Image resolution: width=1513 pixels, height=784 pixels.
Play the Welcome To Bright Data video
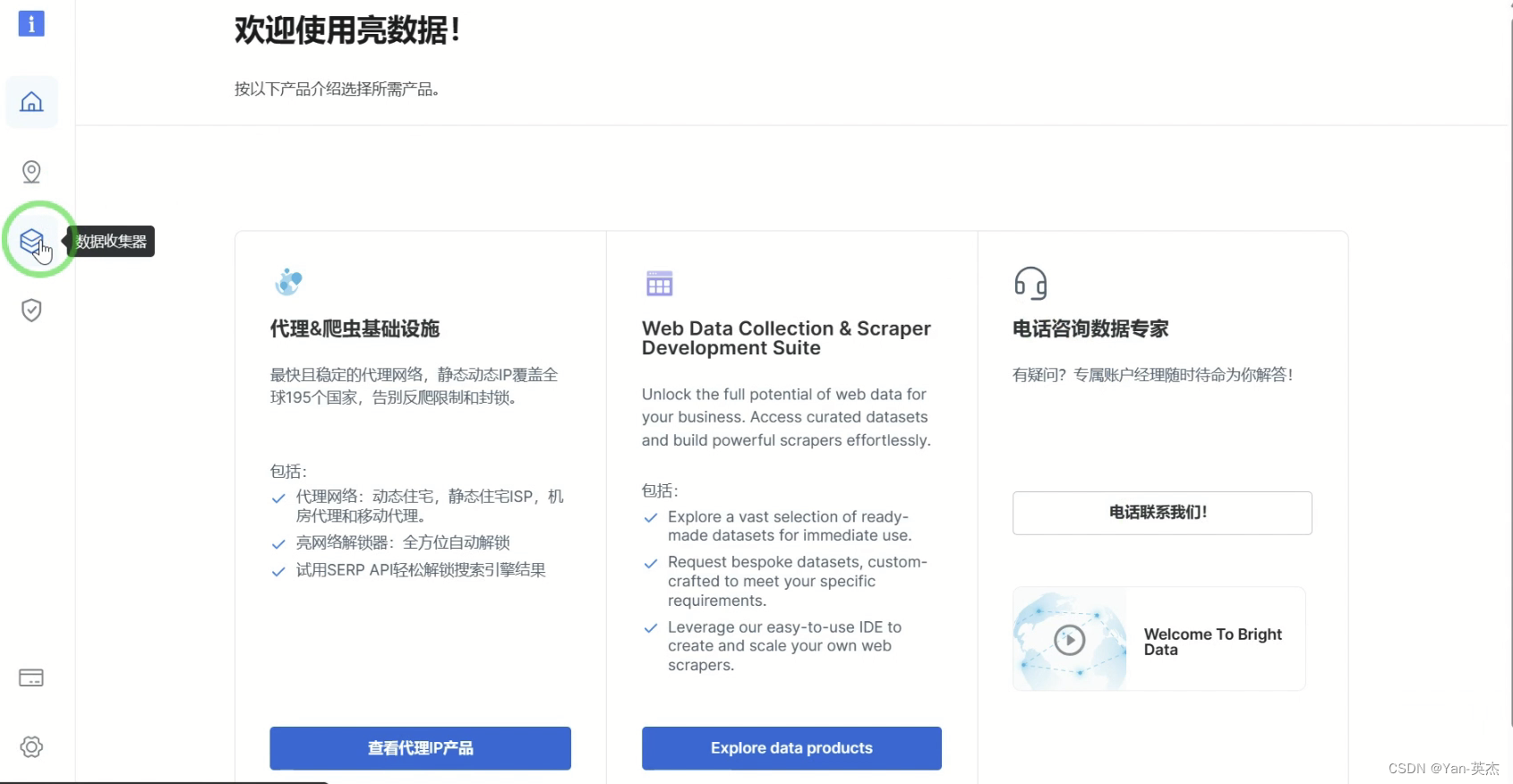[x=1070, y=640]
